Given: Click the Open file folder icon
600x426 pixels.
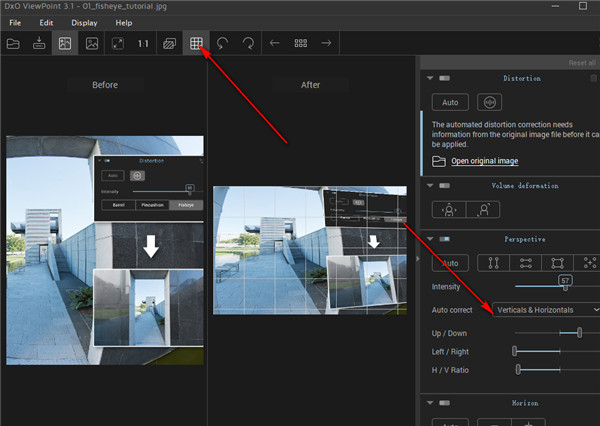Looking at the screenshot, I should tap(13, 44).
